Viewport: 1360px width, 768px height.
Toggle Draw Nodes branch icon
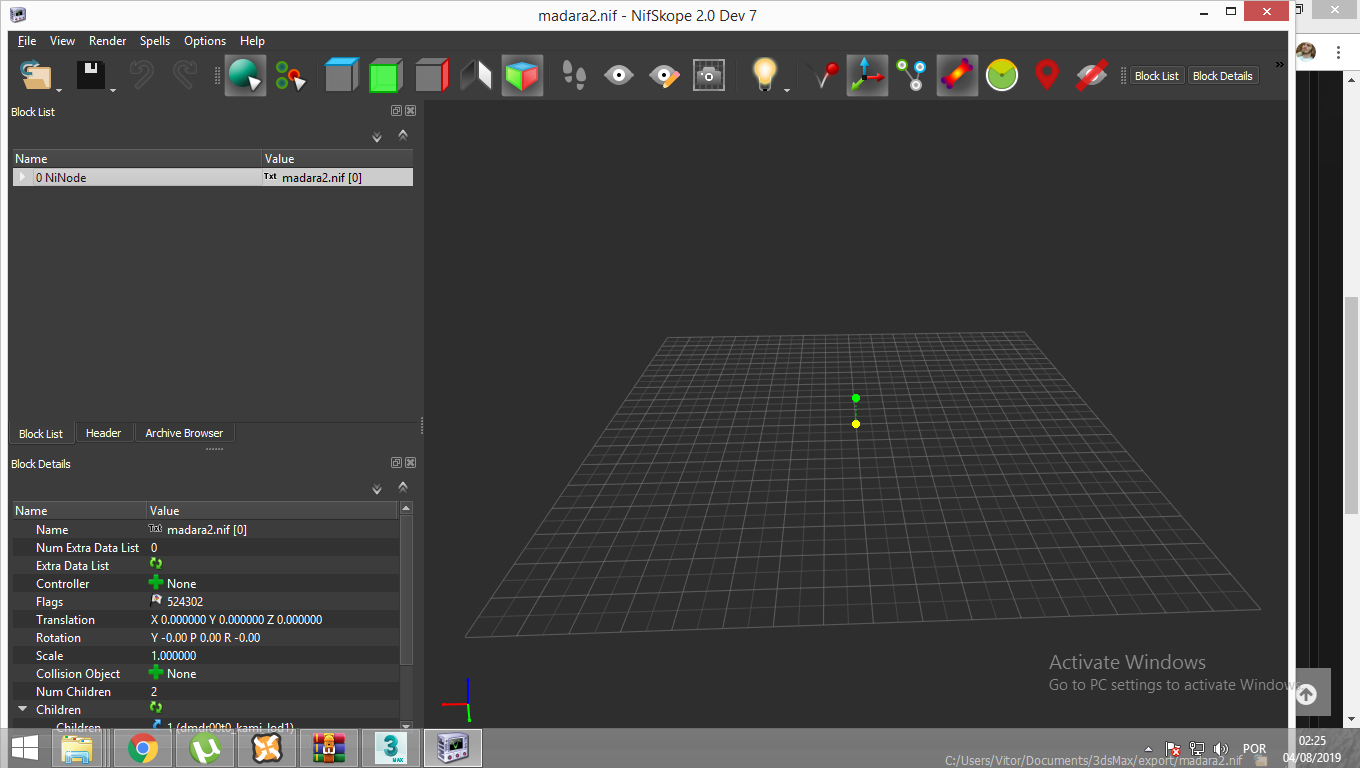click(x=912, y=75)
